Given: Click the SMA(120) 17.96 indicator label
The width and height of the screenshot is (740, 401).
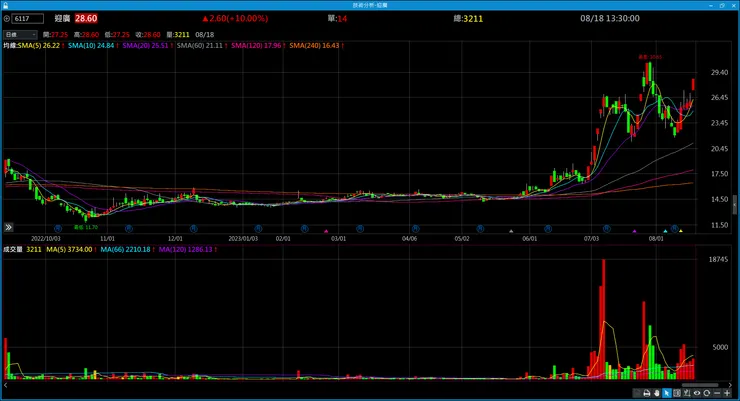Looking at the screenshot, I should pyautogui.click(x=256, y=46).
